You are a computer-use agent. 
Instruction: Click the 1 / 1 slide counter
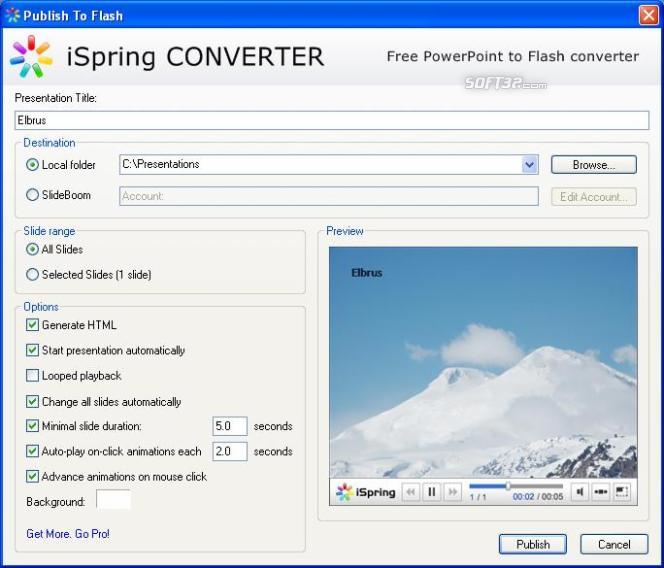(478, 497)
